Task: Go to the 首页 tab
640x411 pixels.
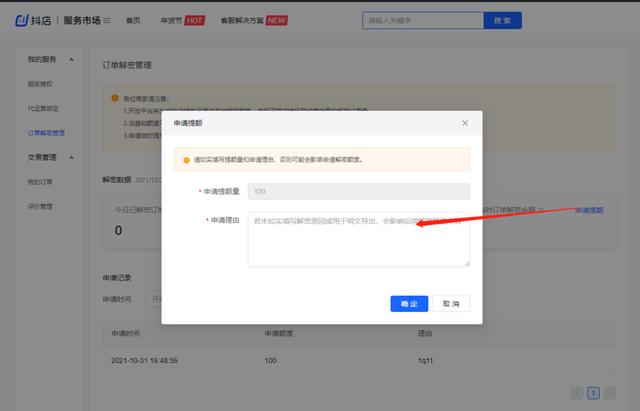Action: point(134,20)
